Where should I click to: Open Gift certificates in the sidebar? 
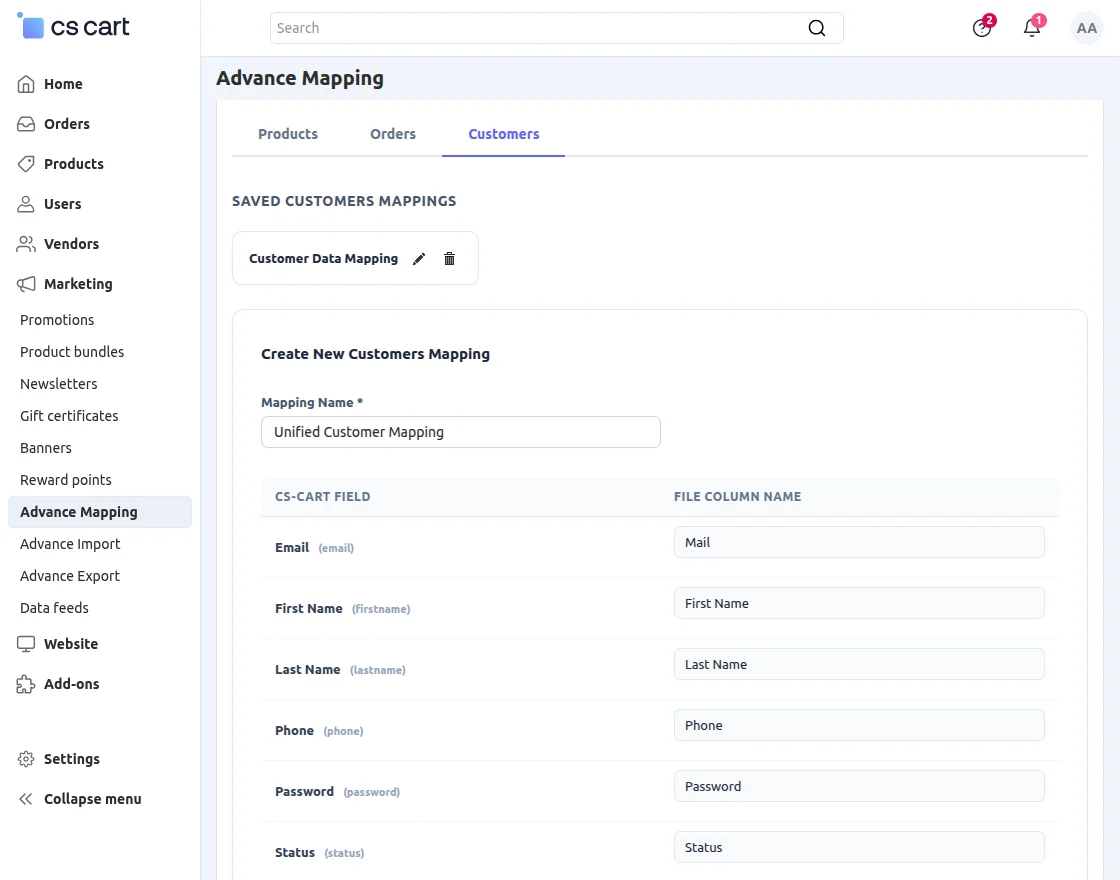click(69, 416)
